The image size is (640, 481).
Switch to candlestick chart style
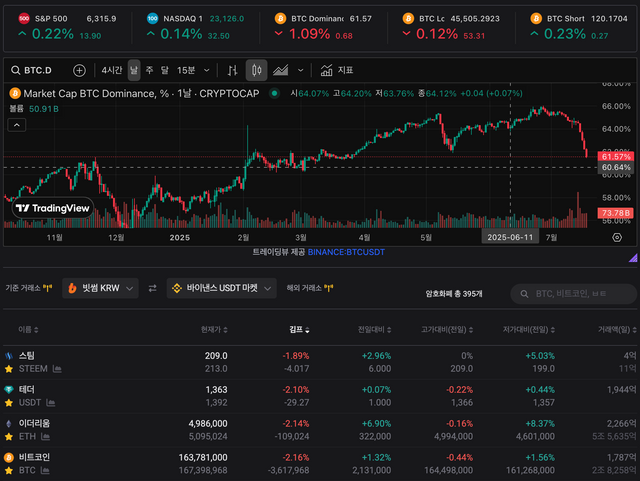click(x=256, y=70)
